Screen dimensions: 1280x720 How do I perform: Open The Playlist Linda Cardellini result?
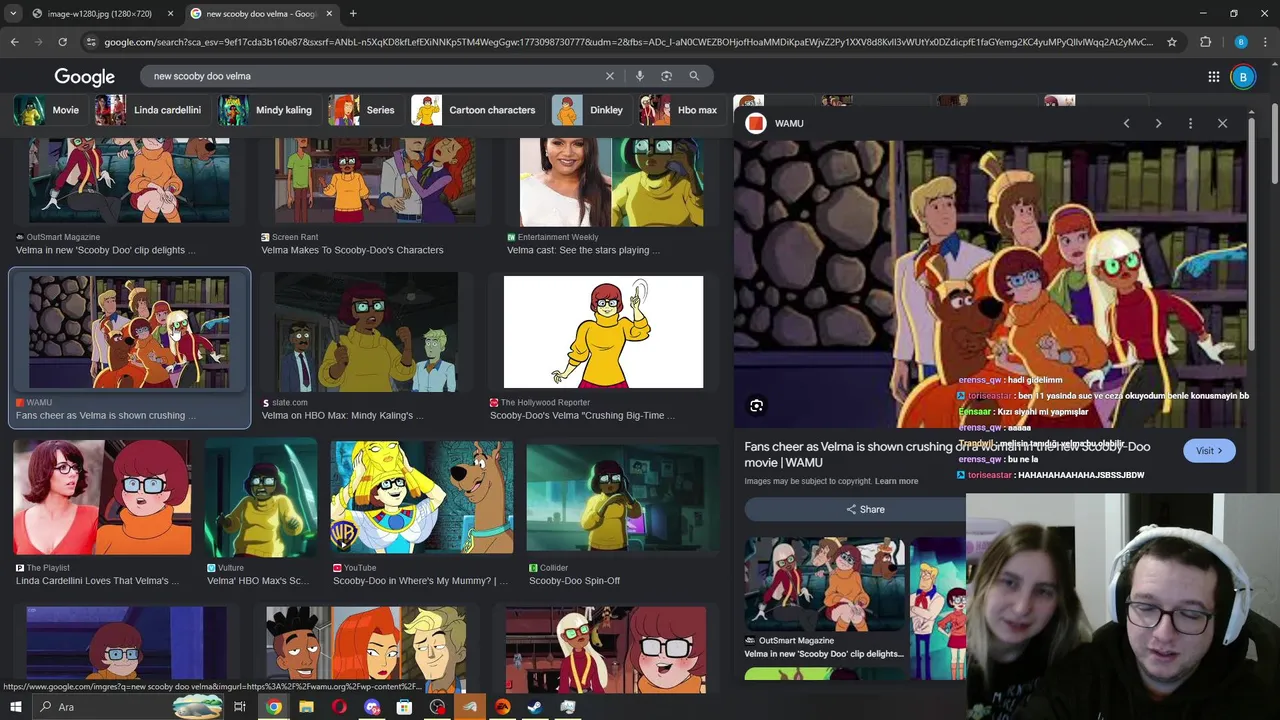[102, 514]
